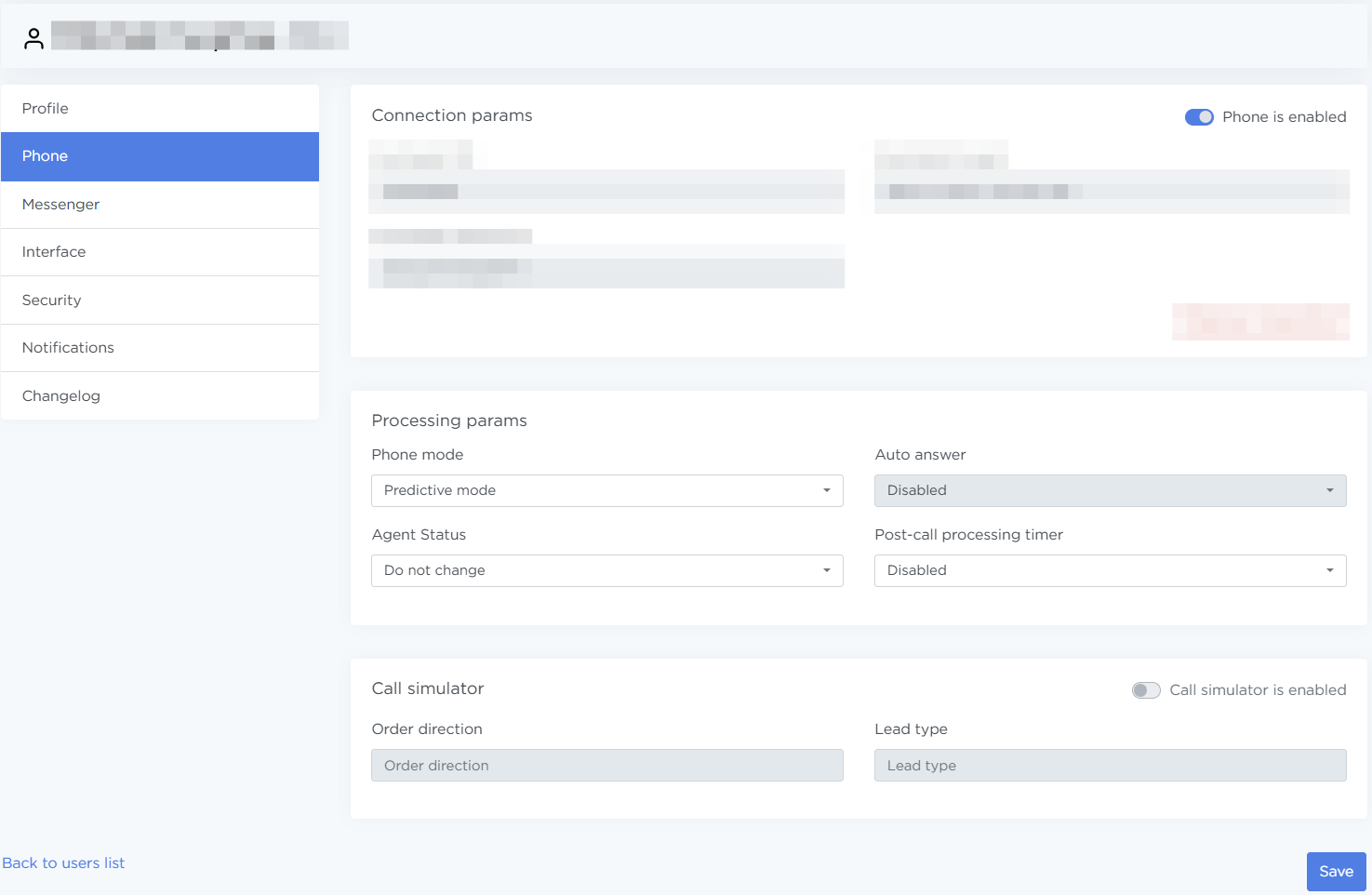Click the user profile icon in header
The height and width of the screenshot is (895, 1372).
pos(33,38)
